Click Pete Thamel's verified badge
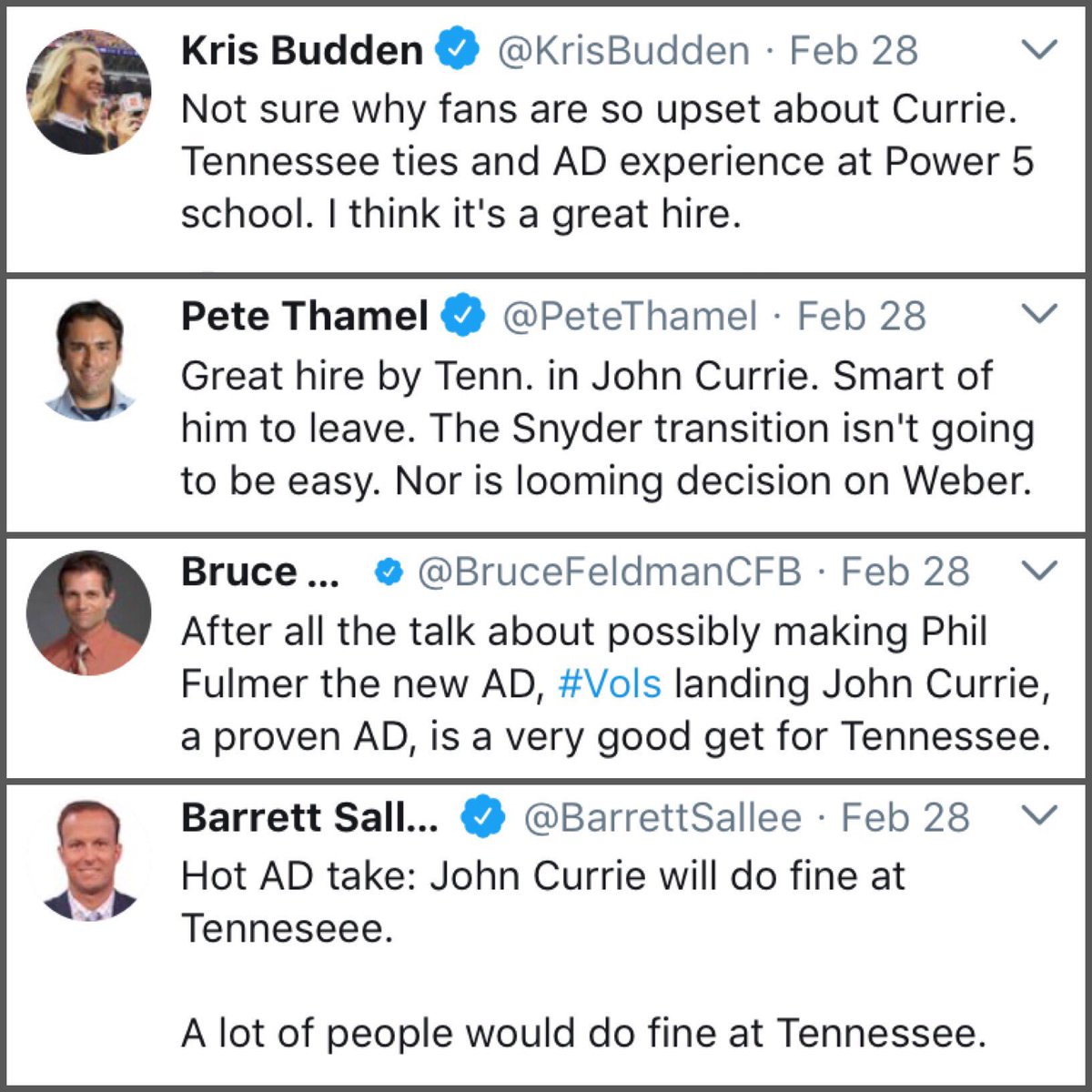1092x1092 pixels. [x=464, y=317]
